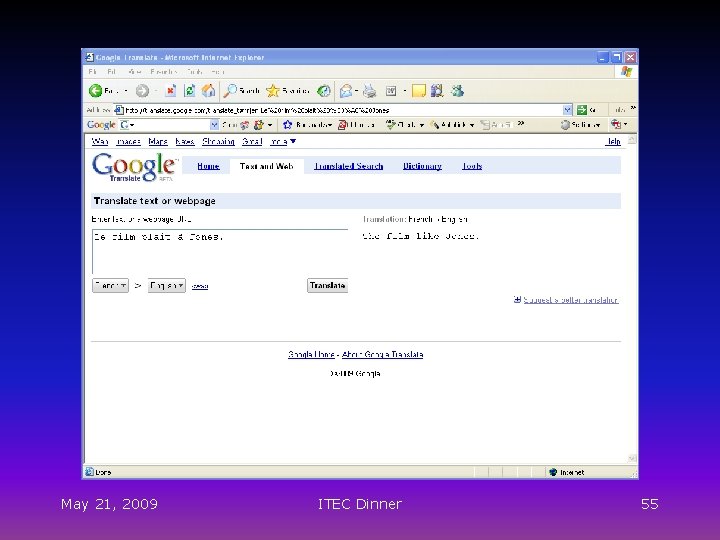Go to Google Web link
The image size is (720, 540).
[x=100, y=141]
